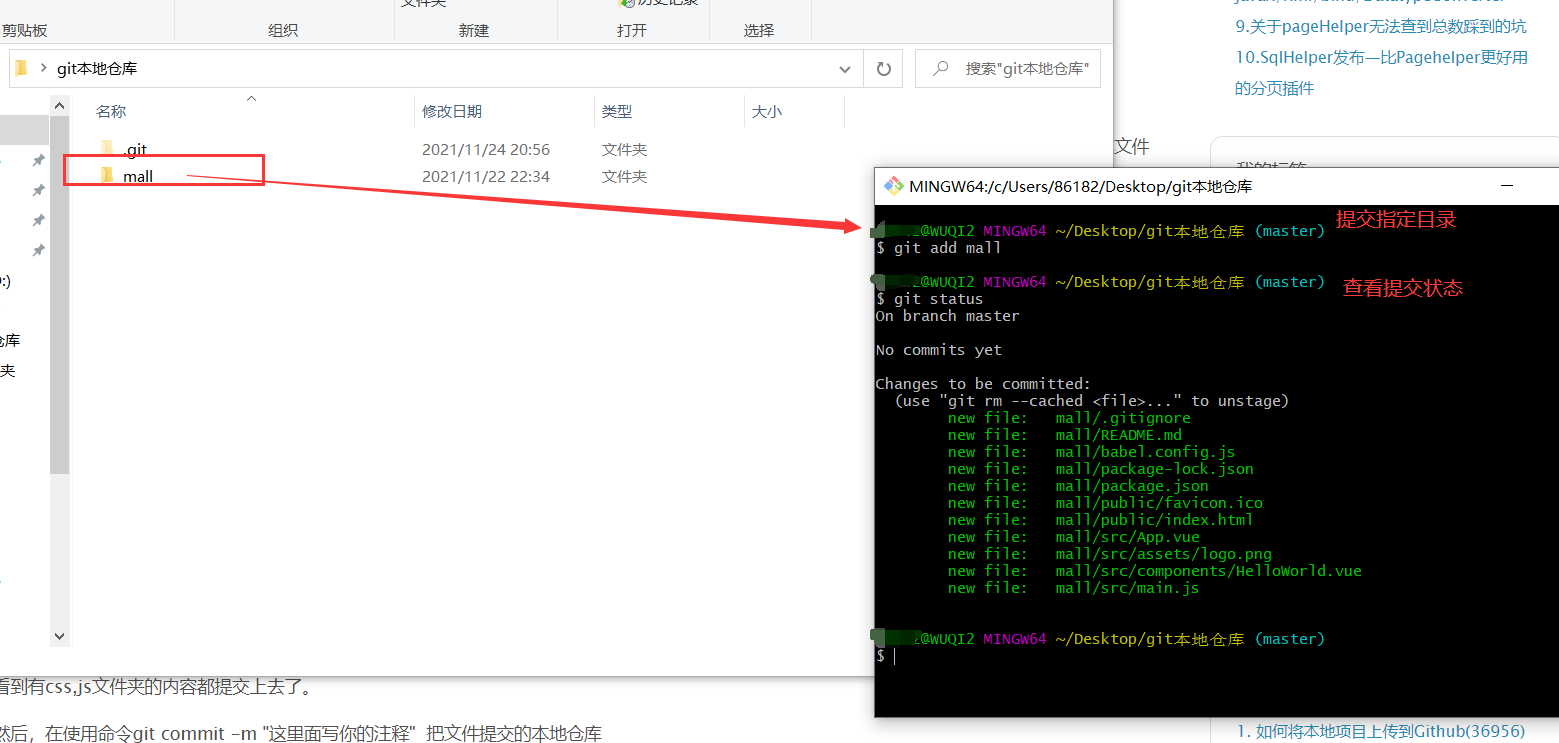The height and width of the screenshot is (743, 1559).
Task: Click the 剪贴板 ribbon group label
Action: click(x=24, y=31)
